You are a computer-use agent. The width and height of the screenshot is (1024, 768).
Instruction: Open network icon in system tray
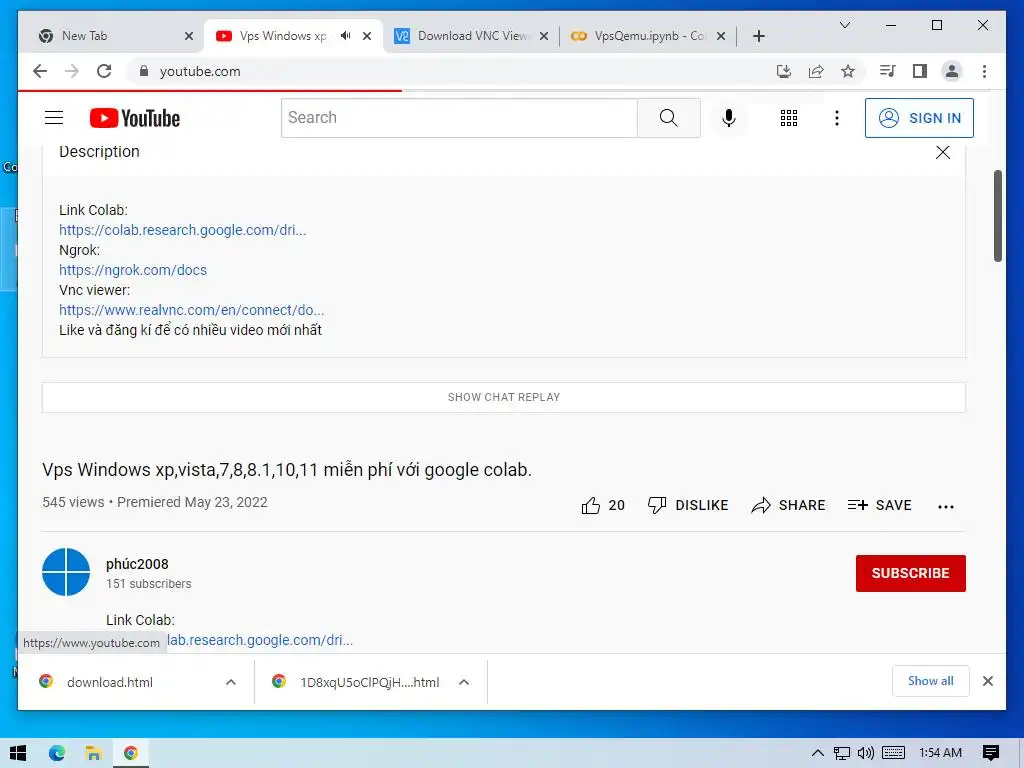pos(842,753)
